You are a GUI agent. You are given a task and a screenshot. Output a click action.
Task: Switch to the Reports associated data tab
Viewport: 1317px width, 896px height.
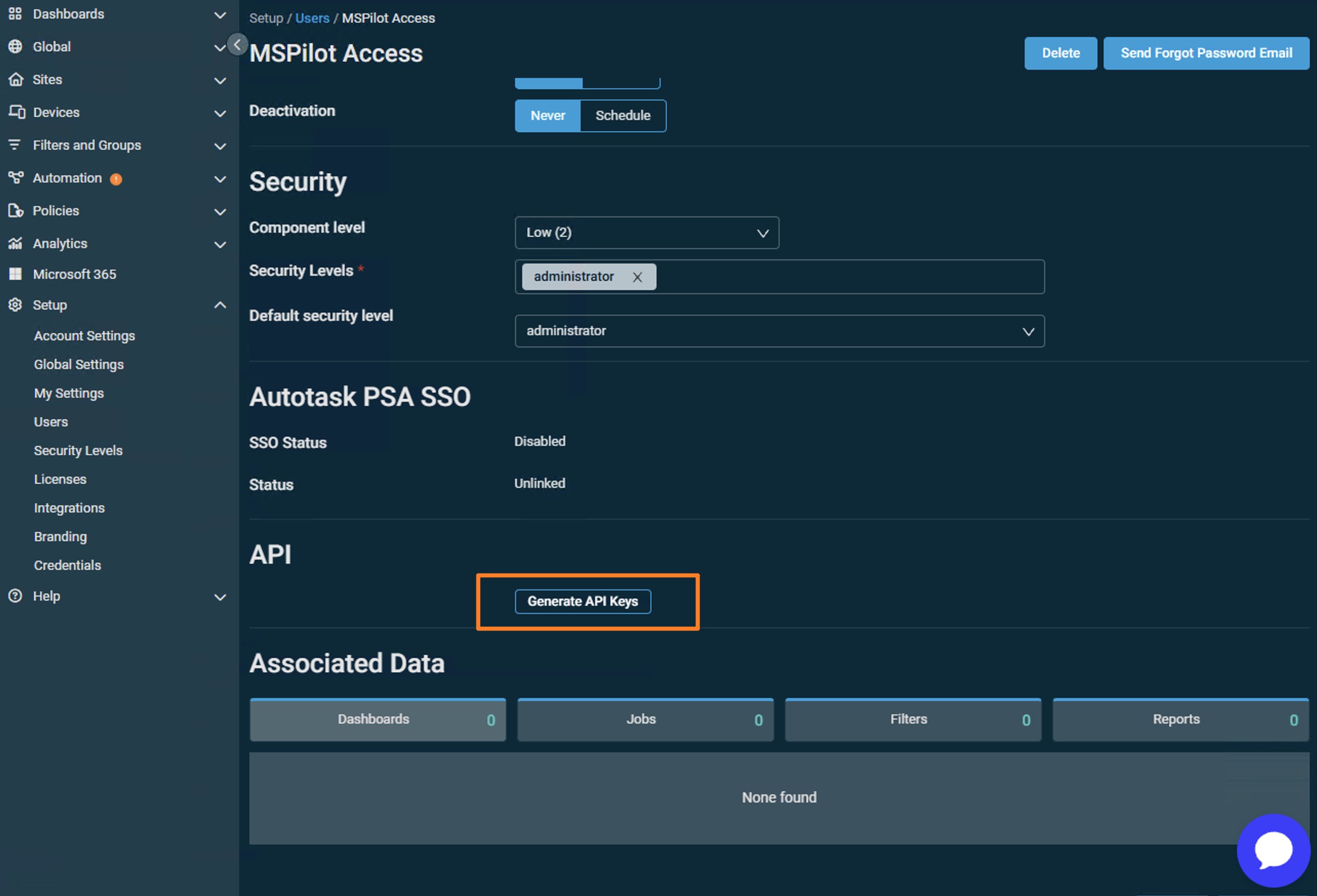click(1181, 719)
